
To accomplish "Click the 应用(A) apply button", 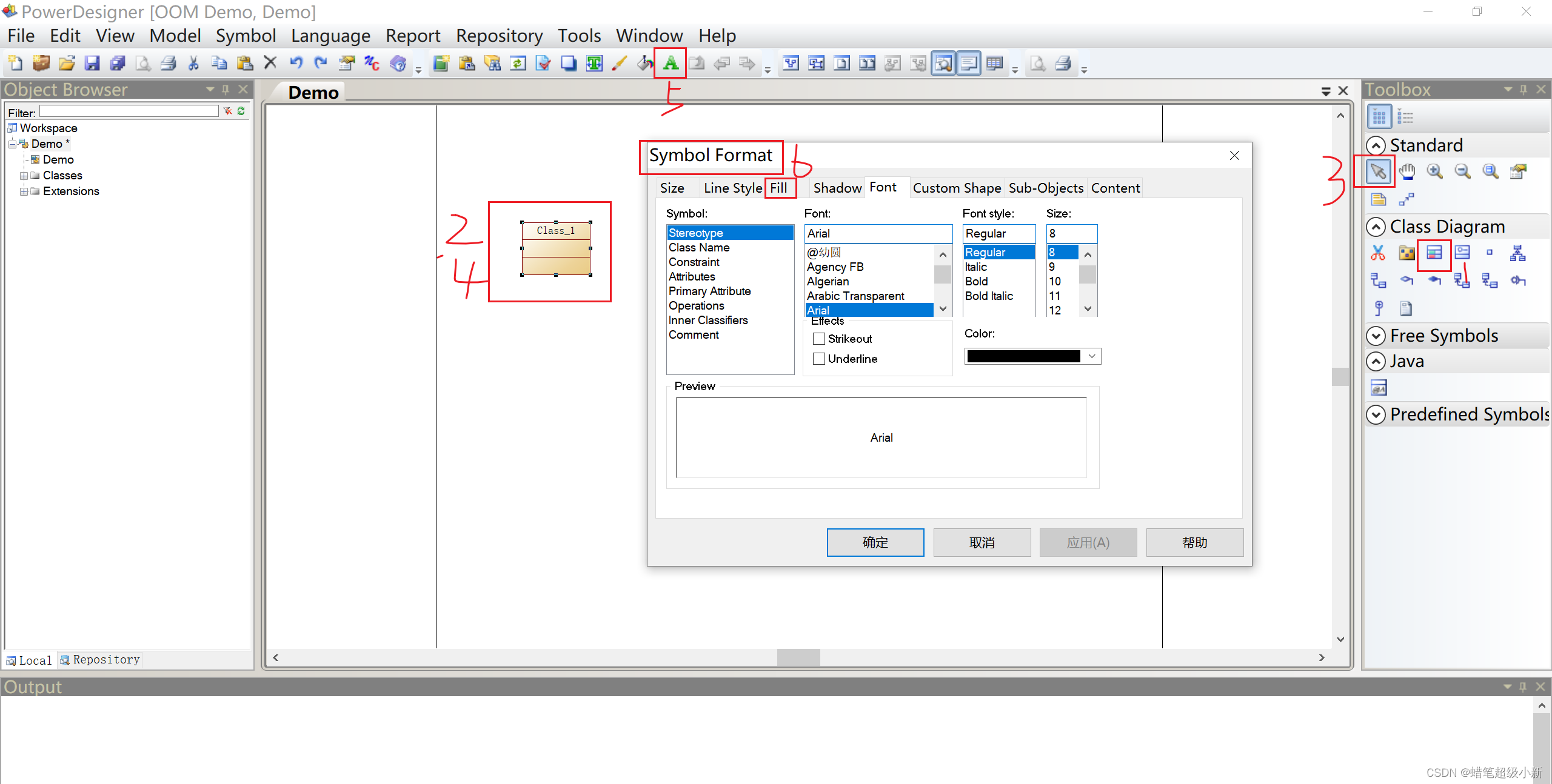I will point(1088,542).
